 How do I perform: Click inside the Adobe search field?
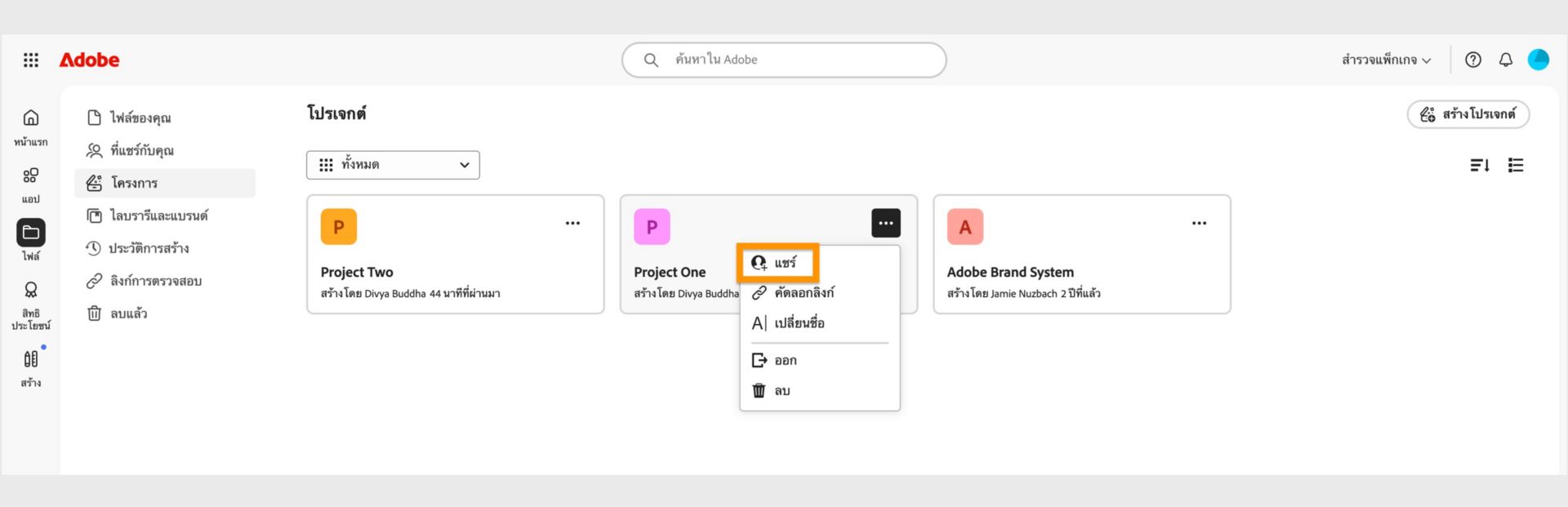(782, 59)
